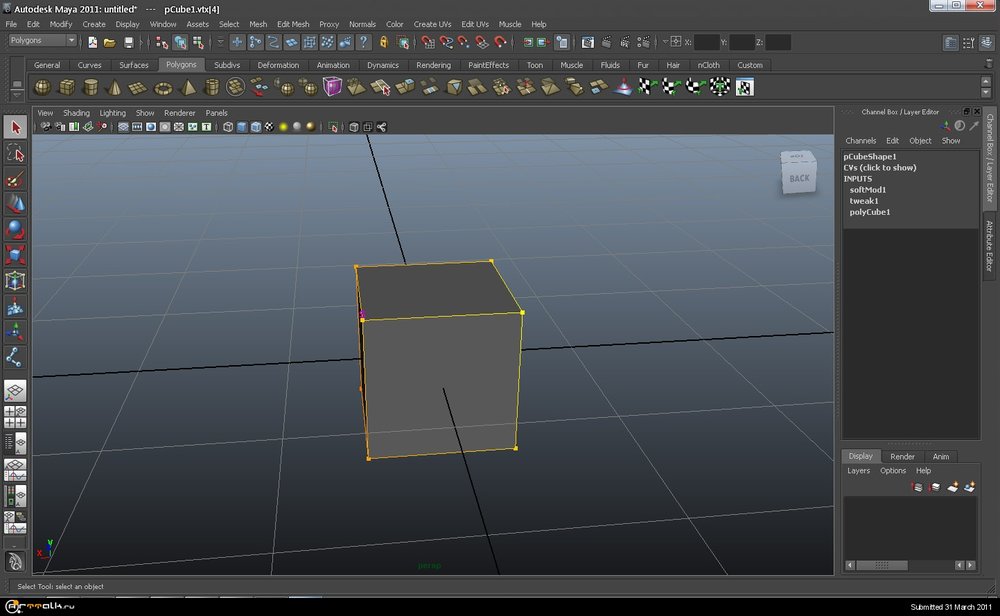The width and height of the screenshot is (1000, 616).
Task: Click the Save scene icon
Action: click(128, 42)
